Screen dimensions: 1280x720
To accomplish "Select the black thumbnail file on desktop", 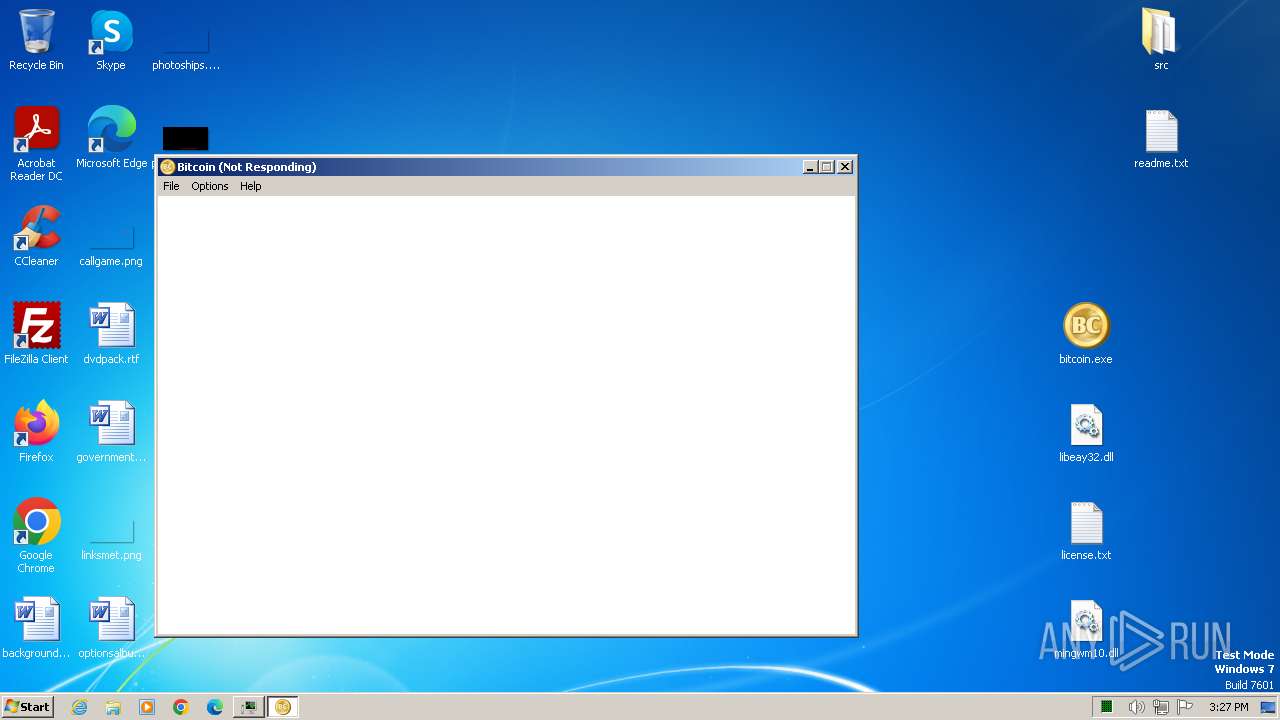I will pos(185,139).
